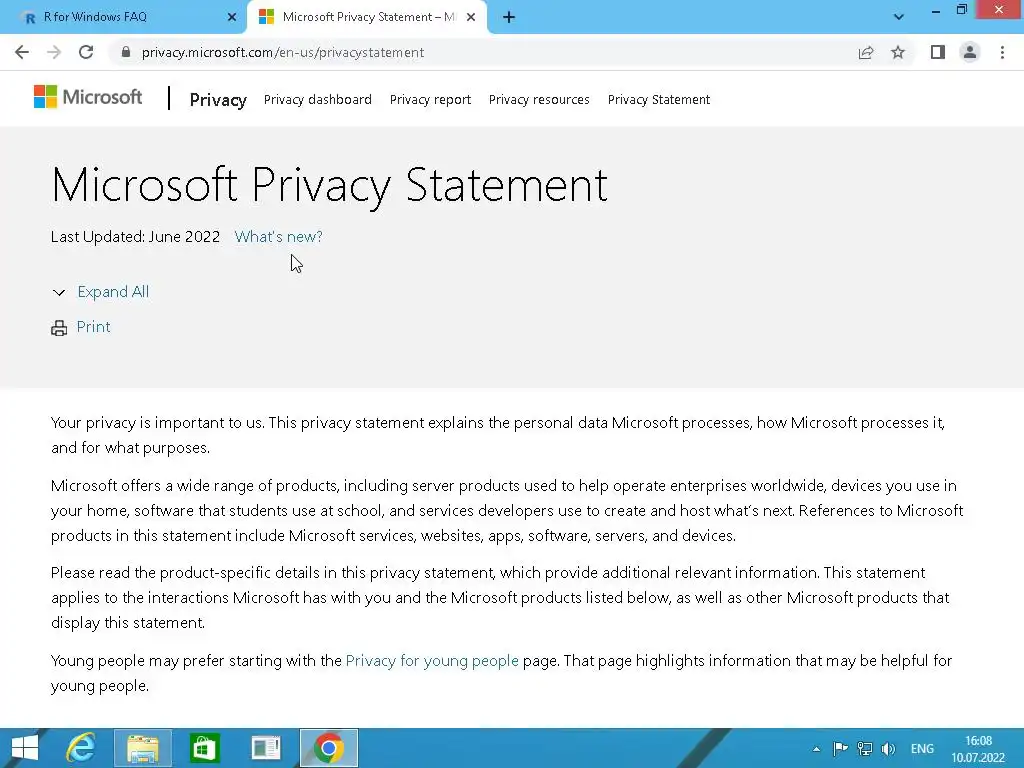Open the volume speaker icon
The height and width of the screenshot is (768, 1024).
pos(888,748)
